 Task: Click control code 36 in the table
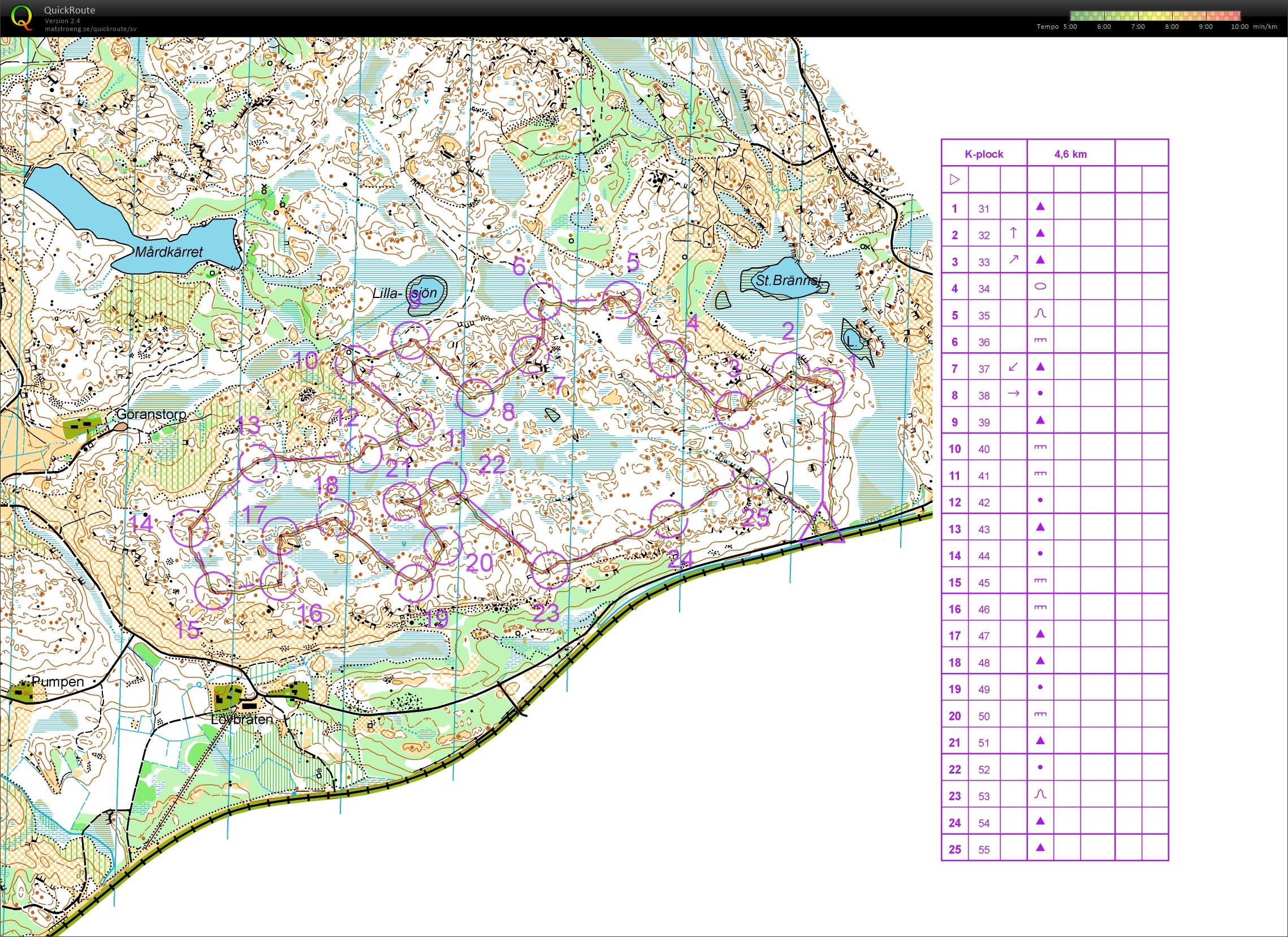coord(984,343)
